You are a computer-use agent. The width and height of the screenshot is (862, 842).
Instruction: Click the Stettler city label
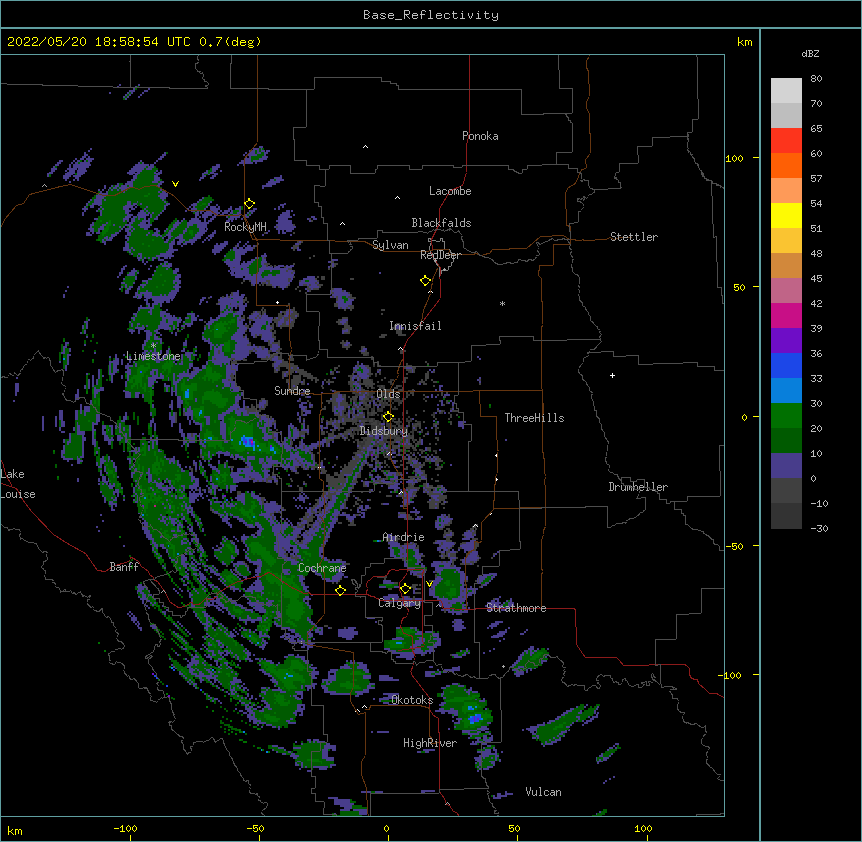coord(634,237)
